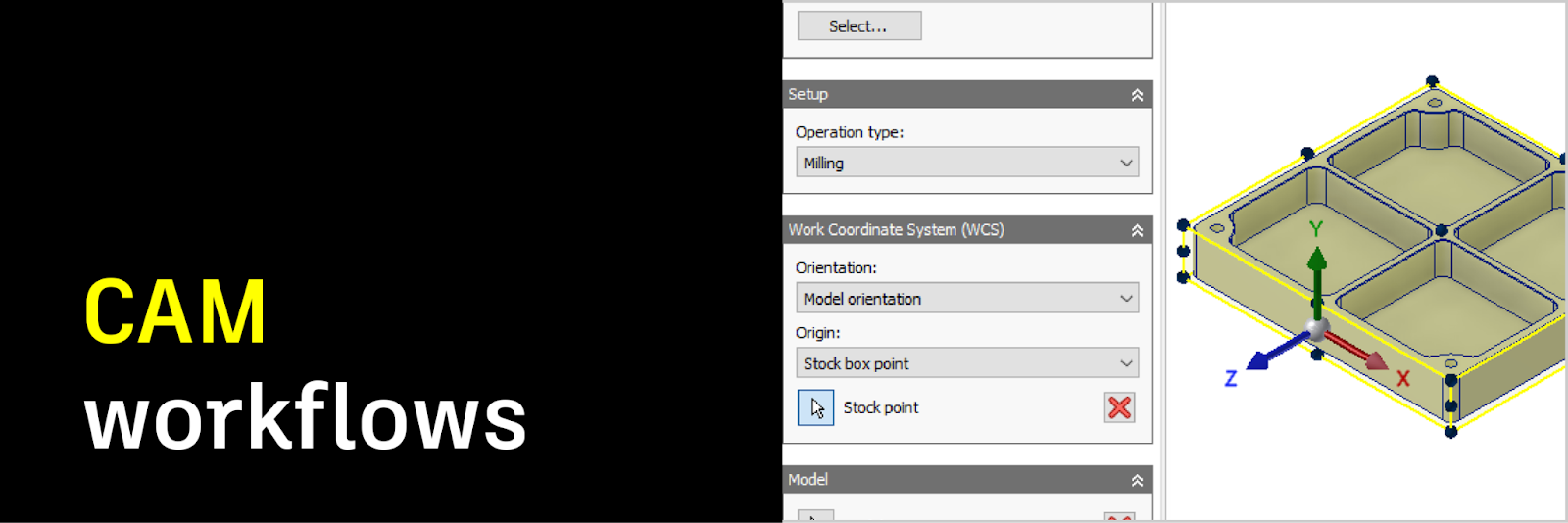Screen dimensions: 1568x523
Task: Click the partially visible Model red X button
Action: 1119,516
